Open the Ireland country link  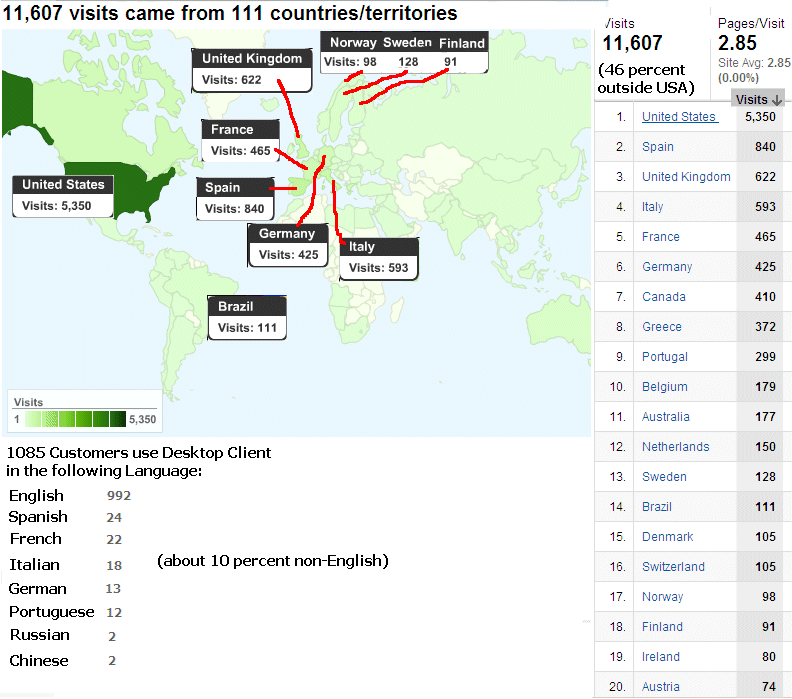click(x=661, y=657)
